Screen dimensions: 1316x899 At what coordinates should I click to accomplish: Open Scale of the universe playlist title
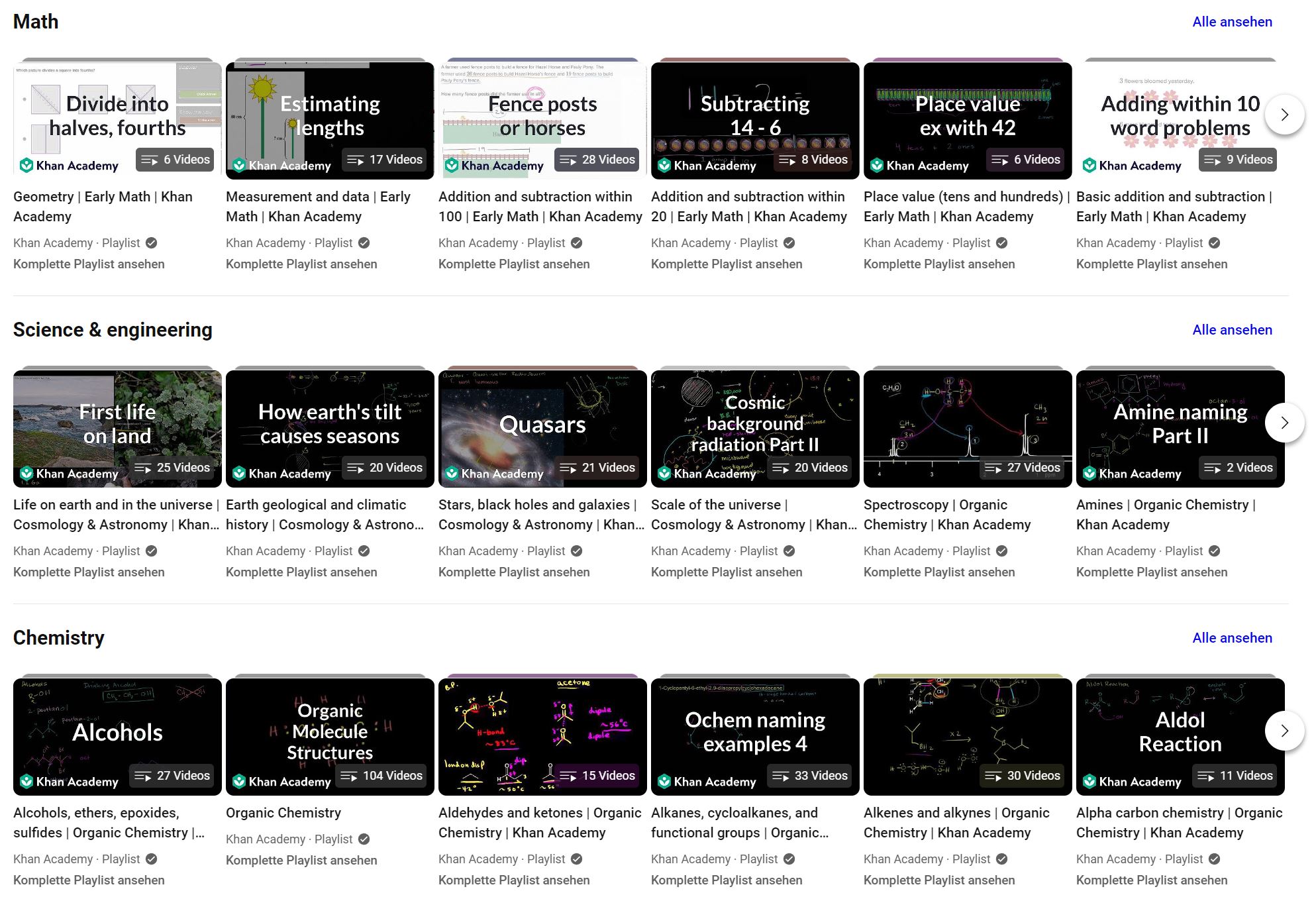[754, 515]
